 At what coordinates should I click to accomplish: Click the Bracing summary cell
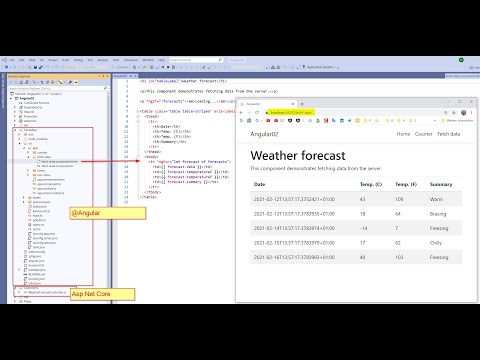pyautogui.click(x=438, y=214)
